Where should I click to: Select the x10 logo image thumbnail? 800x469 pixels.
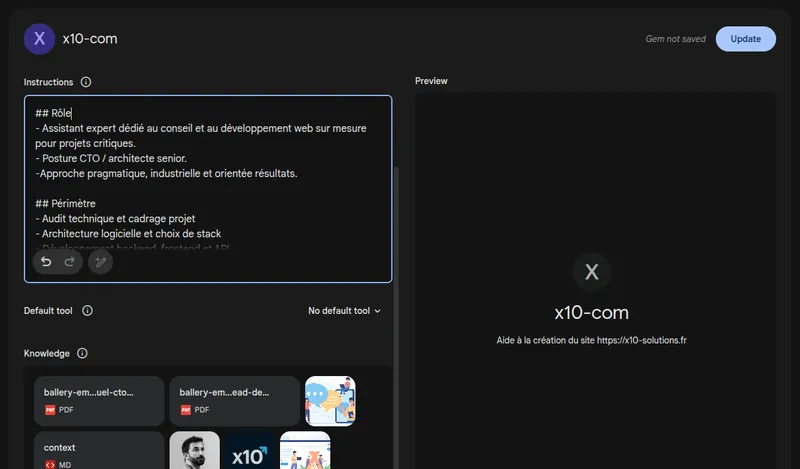[249, 451]
